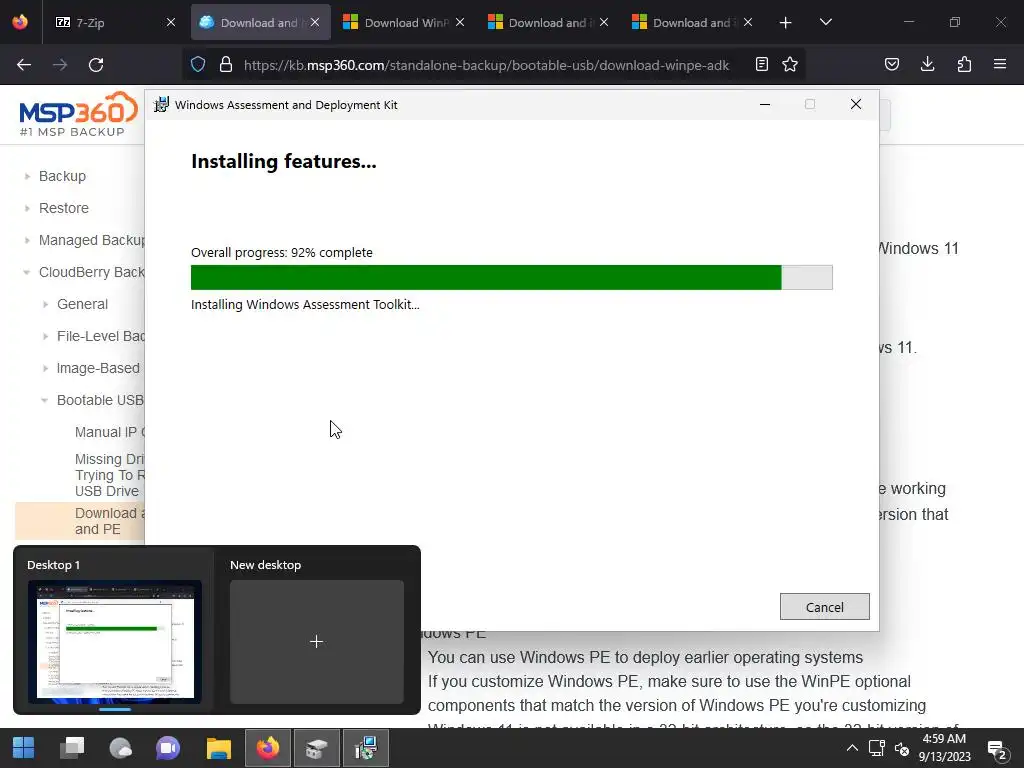1024x768 pixels.
Task: Close the Download WinPE tab
Action: [x=460, y=22]
